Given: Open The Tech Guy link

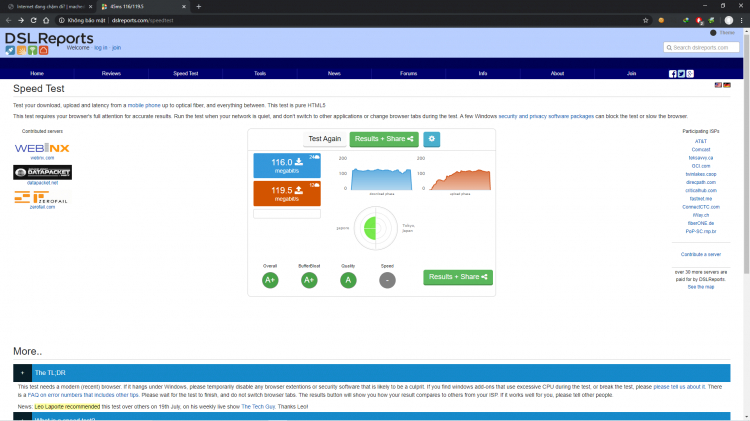Looking at the screenshot, I should point(258,407).
